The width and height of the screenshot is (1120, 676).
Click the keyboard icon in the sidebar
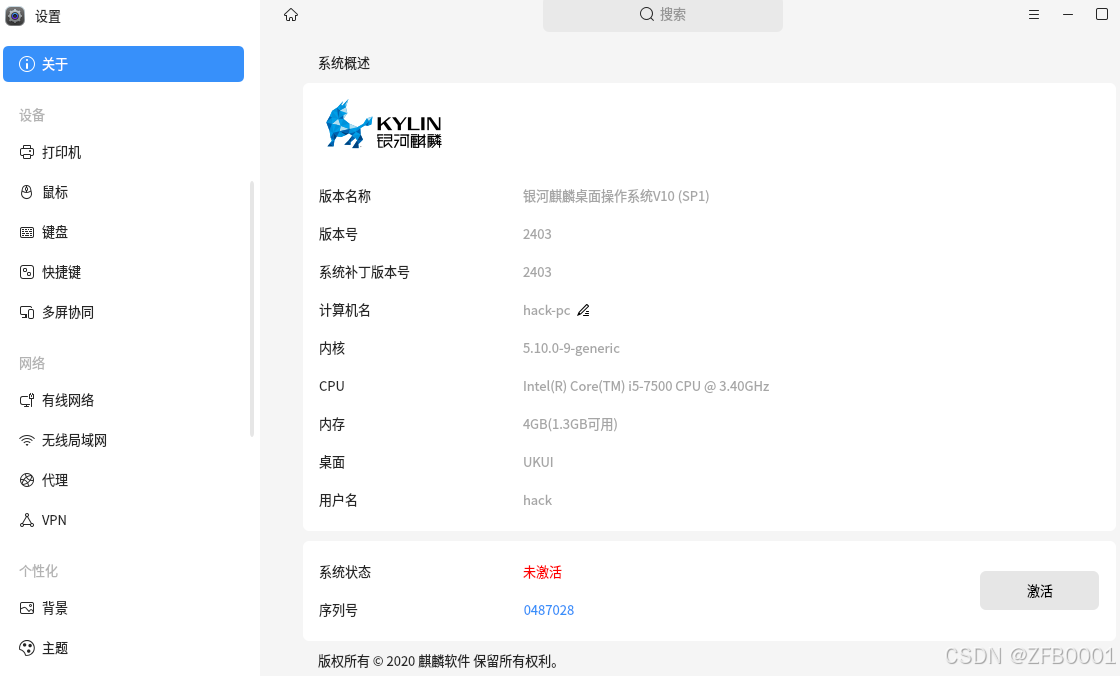[x=26, y=232]
